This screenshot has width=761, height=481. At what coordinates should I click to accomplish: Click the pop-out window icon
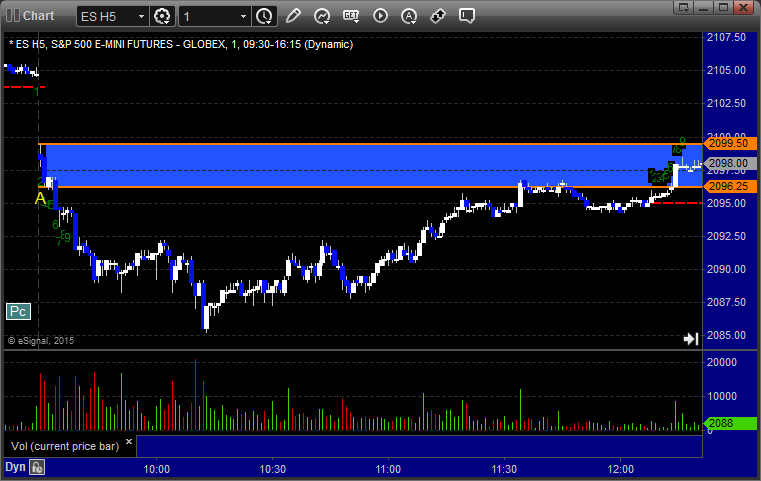pos(684,7)
